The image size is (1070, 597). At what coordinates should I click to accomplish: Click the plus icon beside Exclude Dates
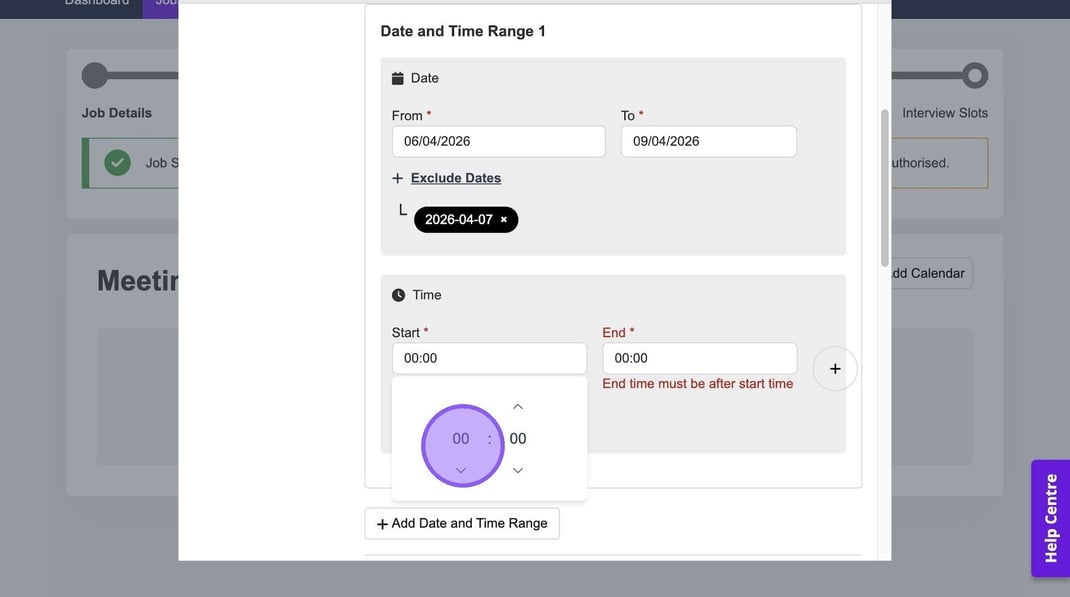click(x=397, y=178)
